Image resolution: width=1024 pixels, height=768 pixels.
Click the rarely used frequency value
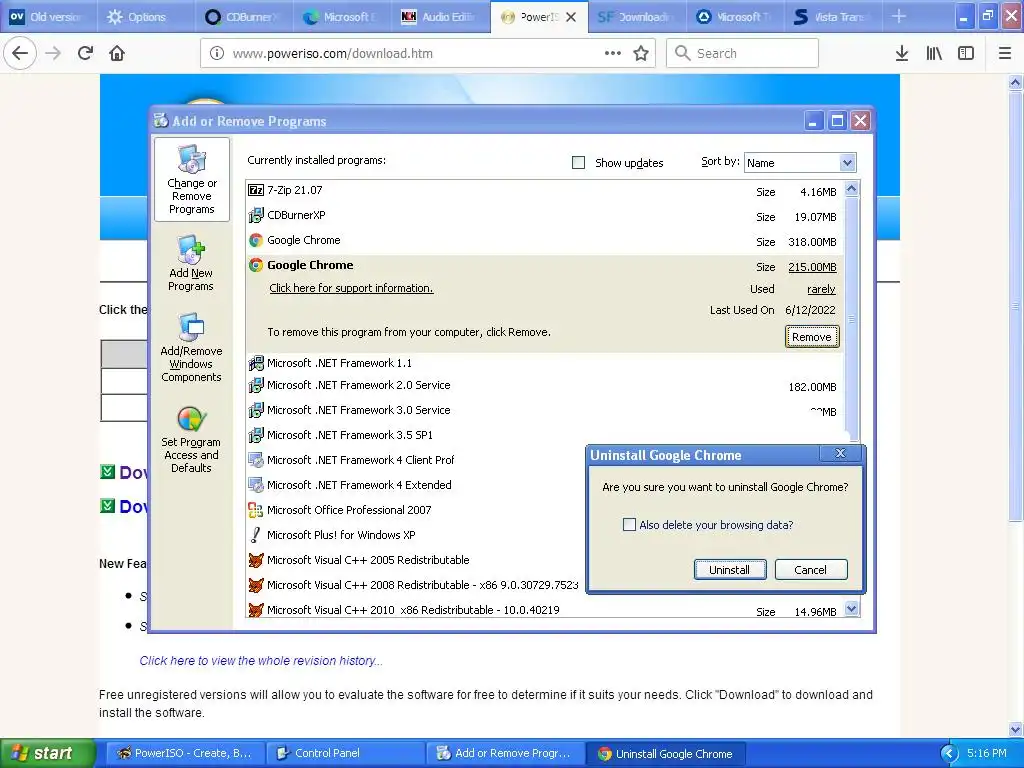pos(821,289)
